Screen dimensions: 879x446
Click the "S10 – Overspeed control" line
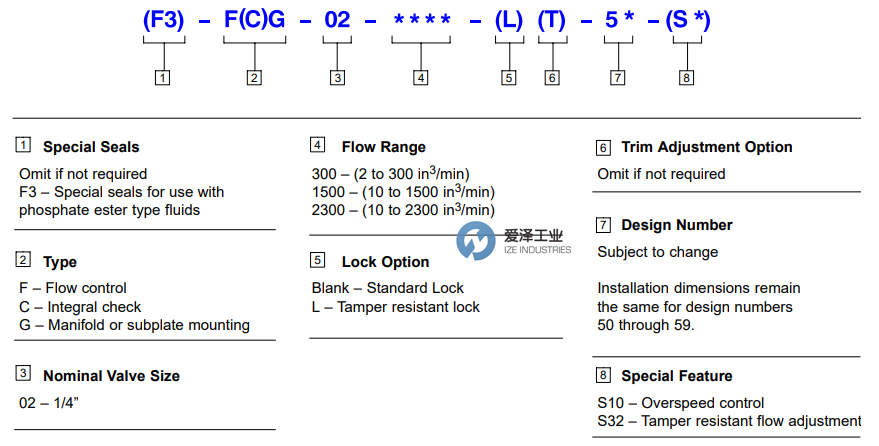tap(681, 403)
